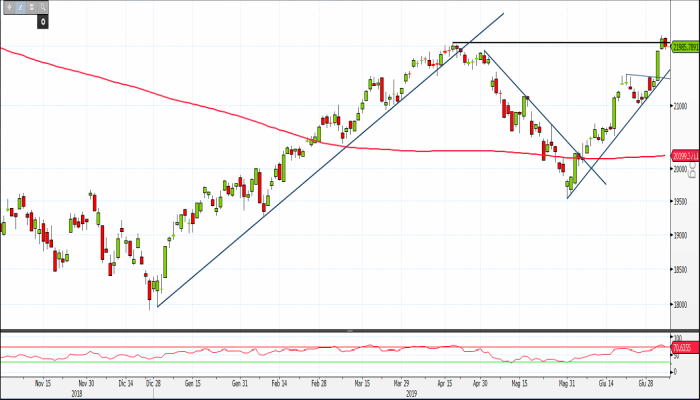Click the Feb 14 date label

point(279,383)
